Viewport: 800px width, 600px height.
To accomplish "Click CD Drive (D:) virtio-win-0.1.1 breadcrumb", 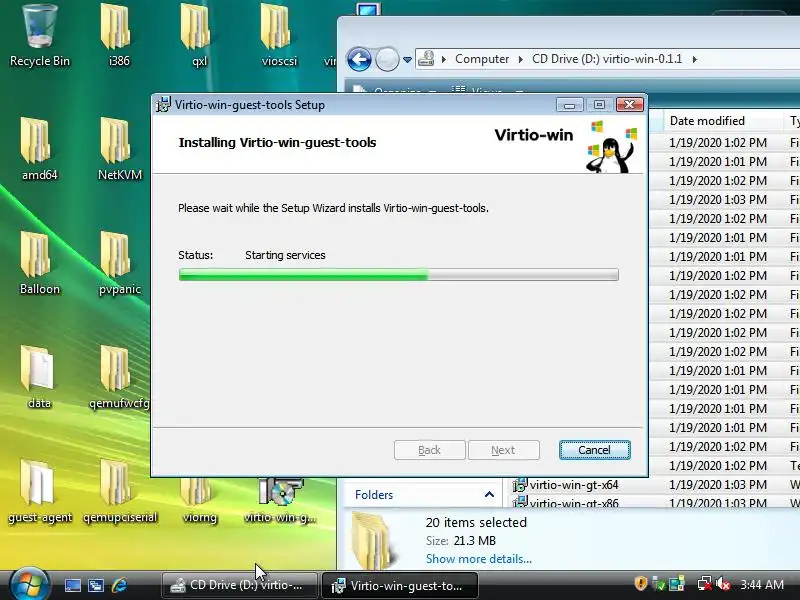I will [607, 59].
